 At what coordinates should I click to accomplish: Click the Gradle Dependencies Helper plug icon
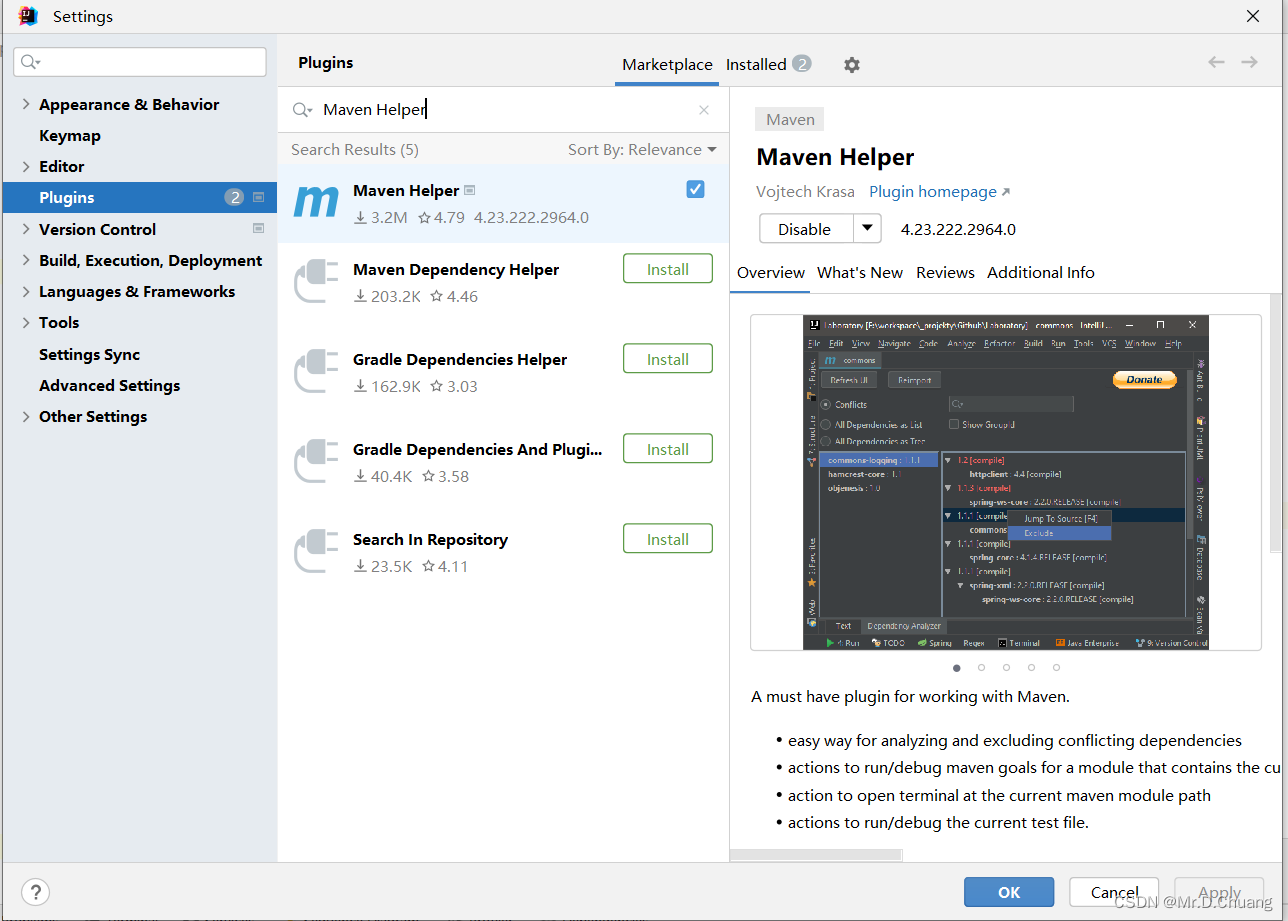[x=316, y=371]
